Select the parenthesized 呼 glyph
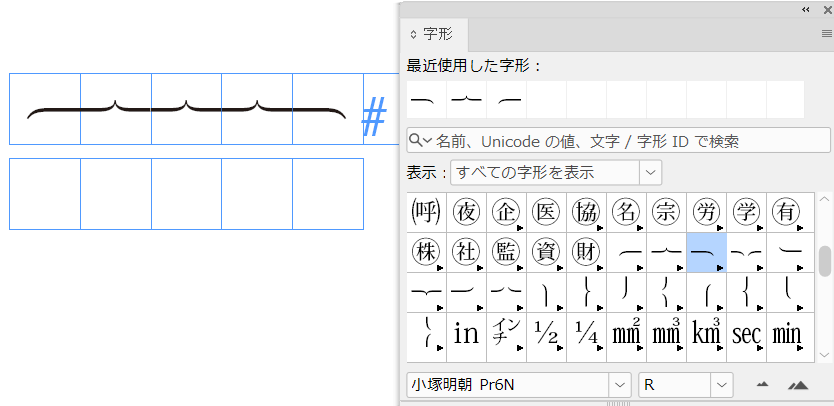 coord(427,212)
